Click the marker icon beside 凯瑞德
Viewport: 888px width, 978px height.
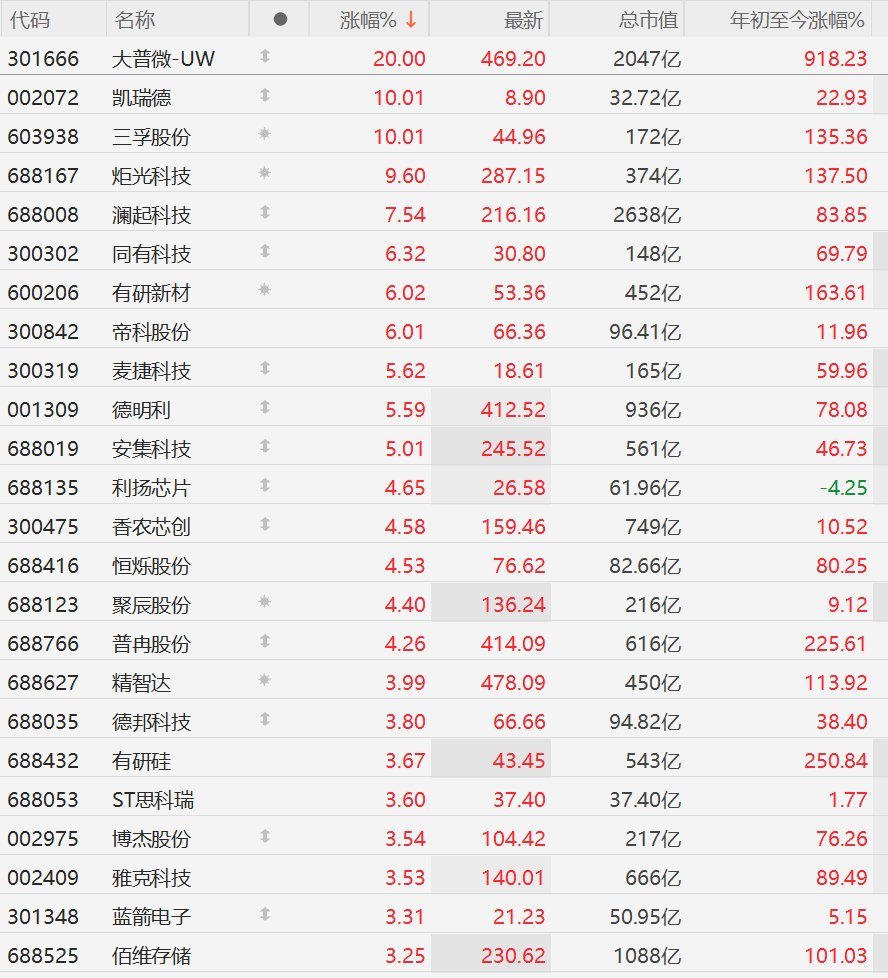click(265, 95)
